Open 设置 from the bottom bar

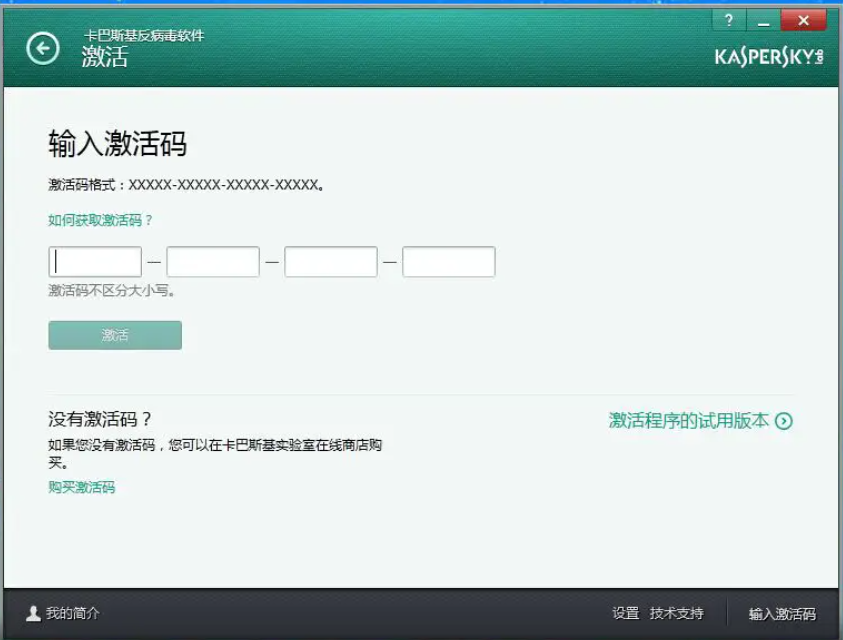coord(625,613)
